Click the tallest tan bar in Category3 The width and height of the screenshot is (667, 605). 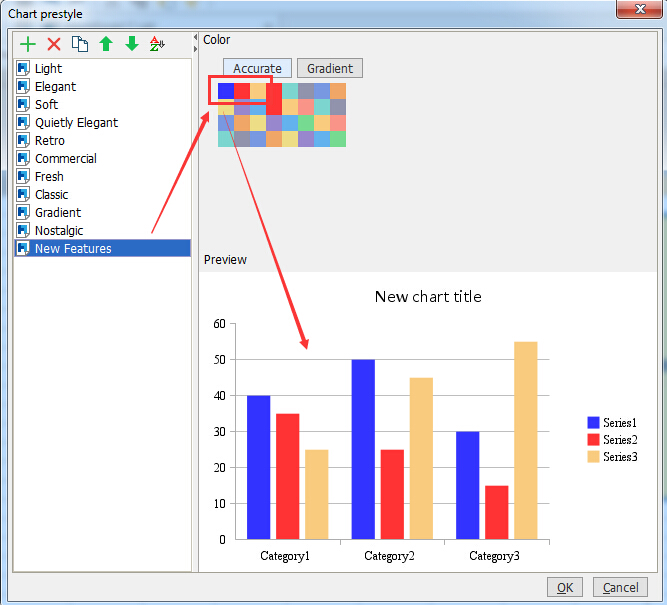[526, 440]
